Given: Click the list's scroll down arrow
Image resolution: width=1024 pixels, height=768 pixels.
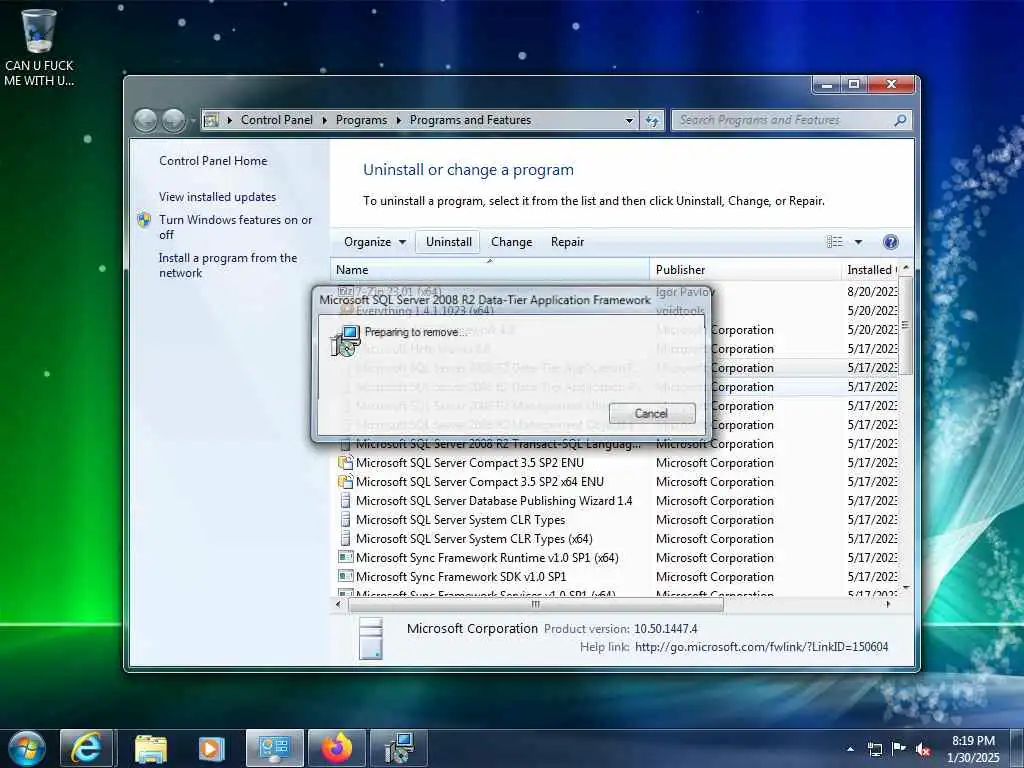Looking at the screenshot, I should coord(905,588).
